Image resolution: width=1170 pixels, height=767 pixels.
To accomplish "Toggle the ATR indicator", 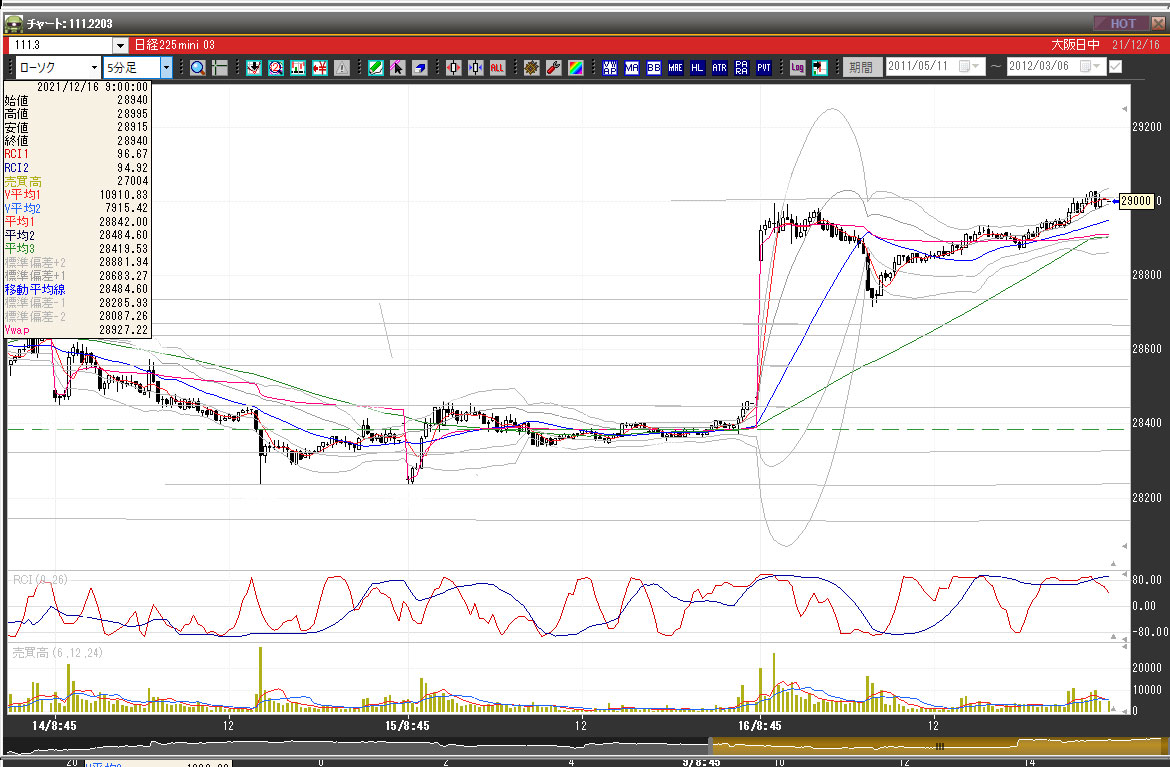I will point(719,68).
